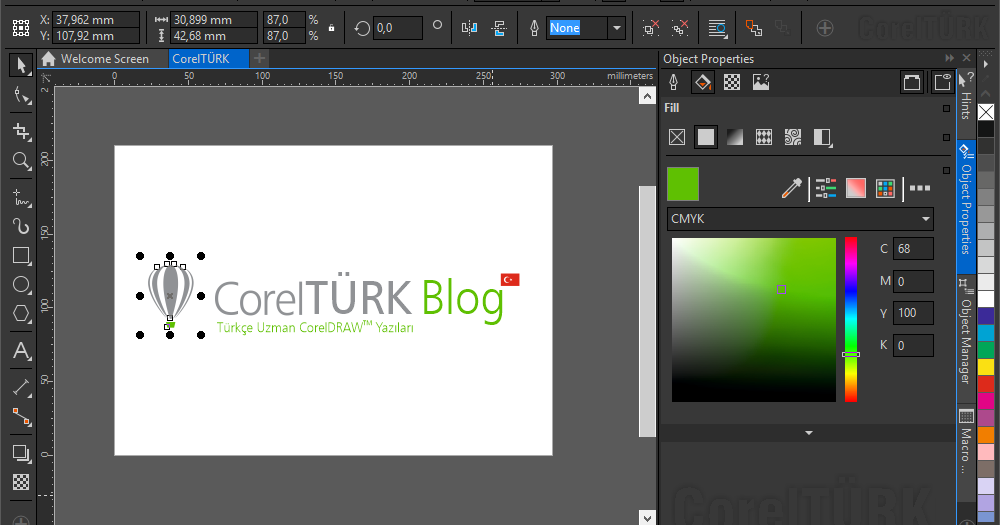Select the Ellipse tool
Screen dimensions: 1000x525
pyautogui.click(x=21, y=285)
